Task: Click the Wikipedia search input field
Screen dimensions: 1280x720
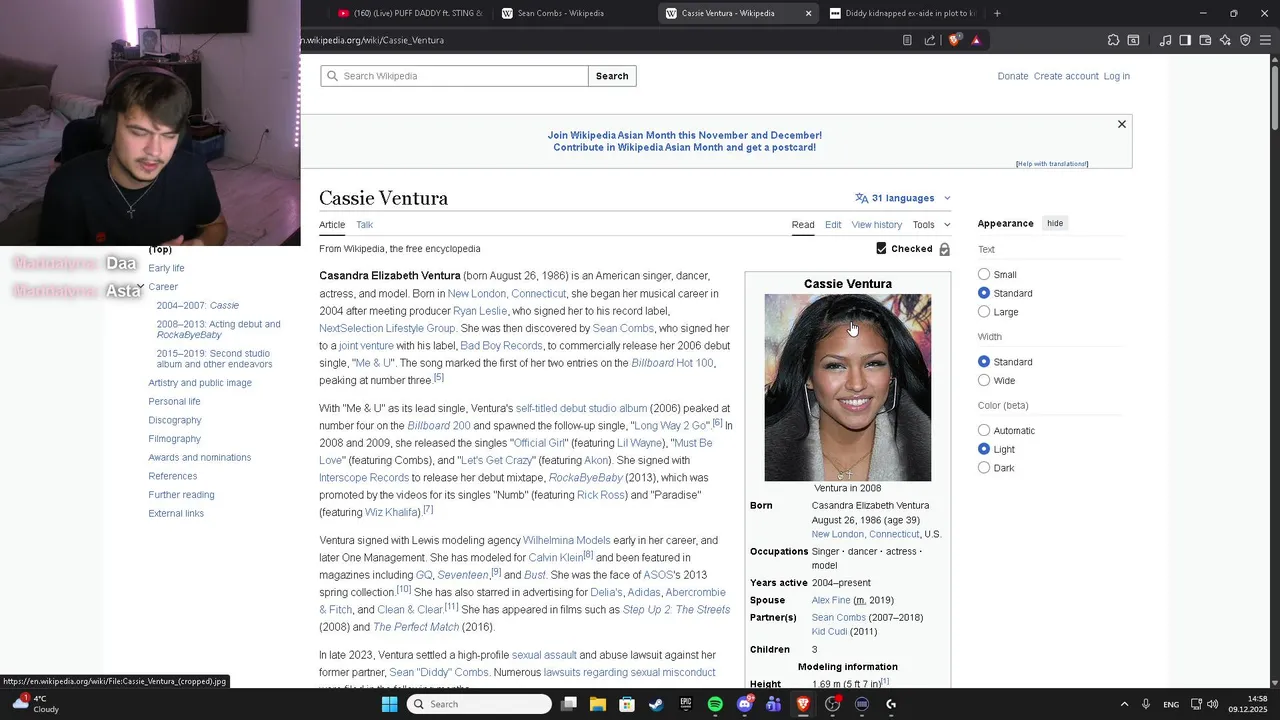Action: [454, 76]
